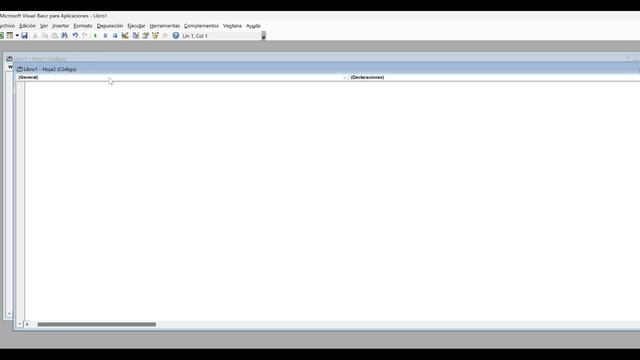
Task: Click the View Microsoft Excel icon
Action: (2, 36)
